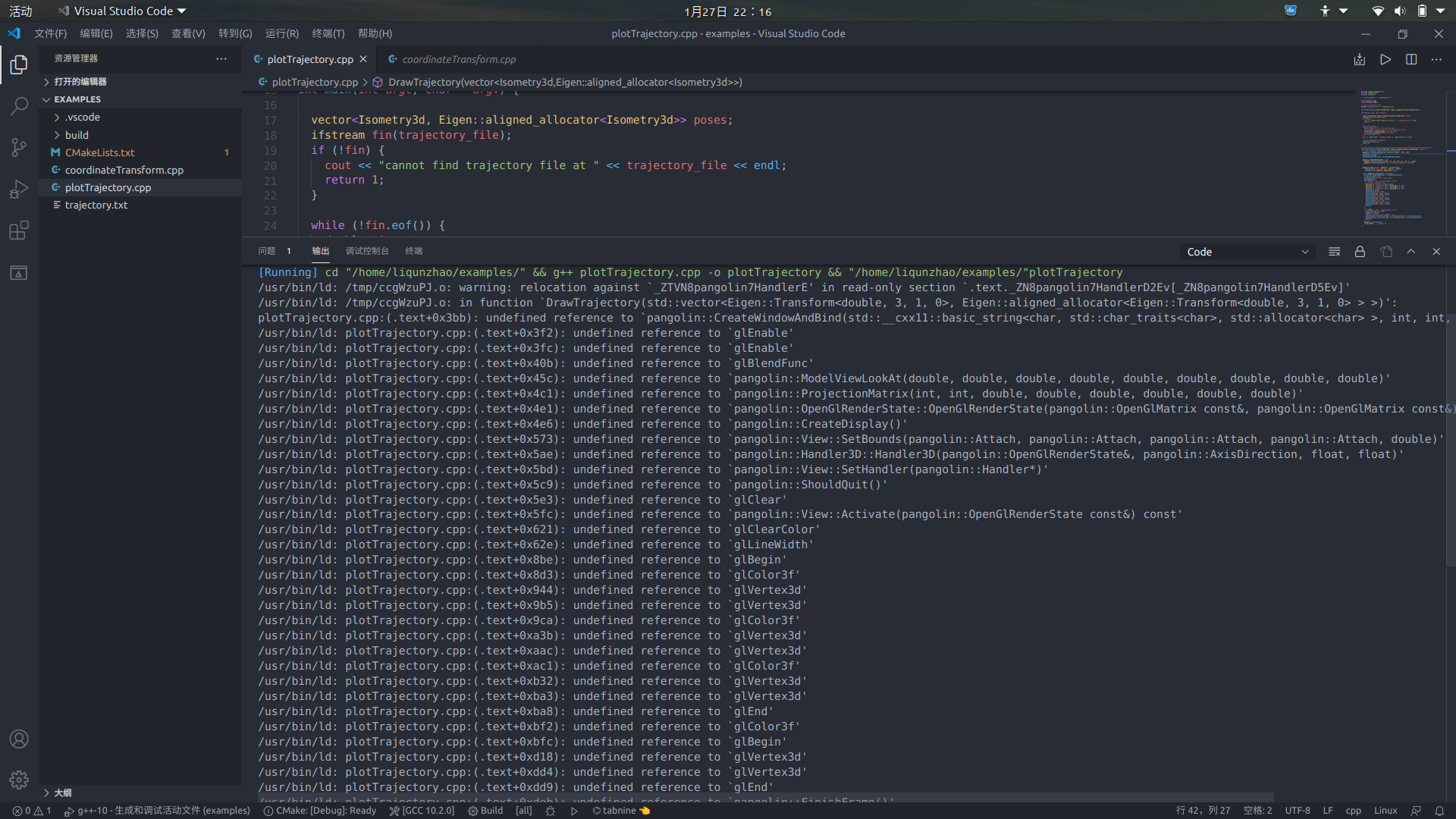Open the editor More Actions ellipsis

point(1436,59)
